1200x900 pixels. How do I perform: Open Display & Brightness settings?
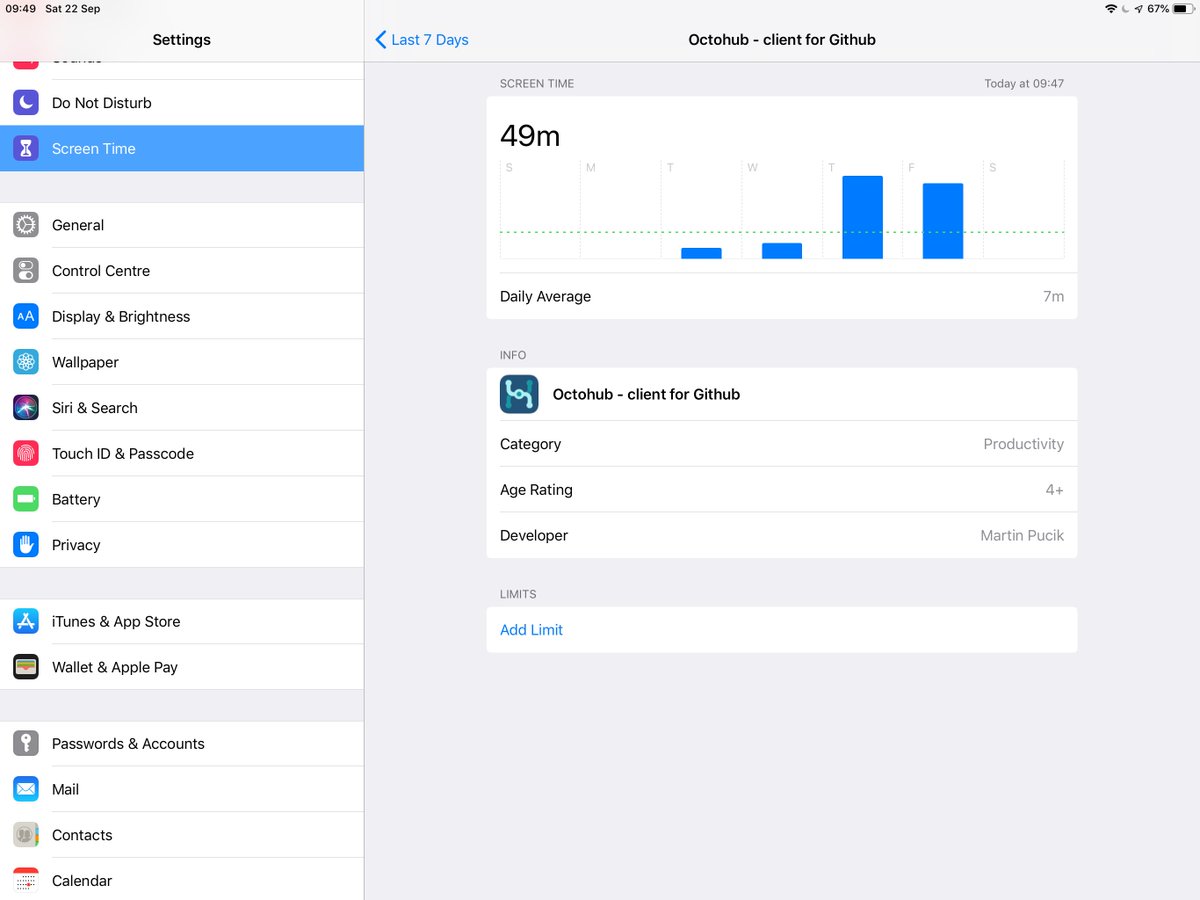182,316
